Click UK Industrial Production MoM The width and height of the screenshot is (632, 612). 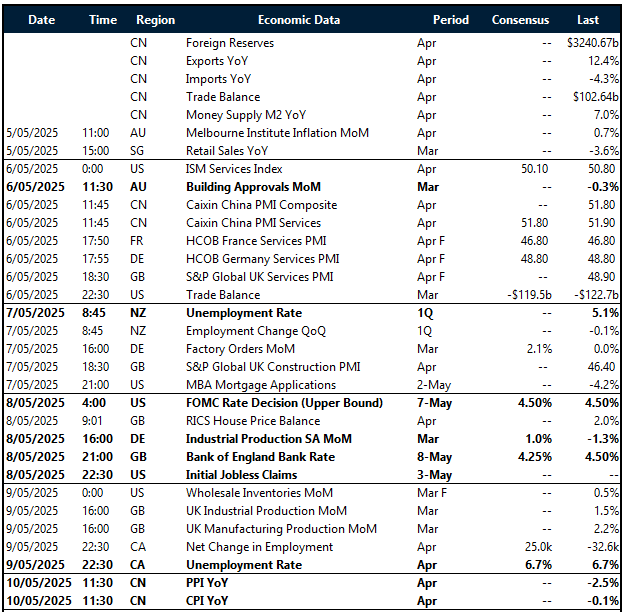point(266,511)
